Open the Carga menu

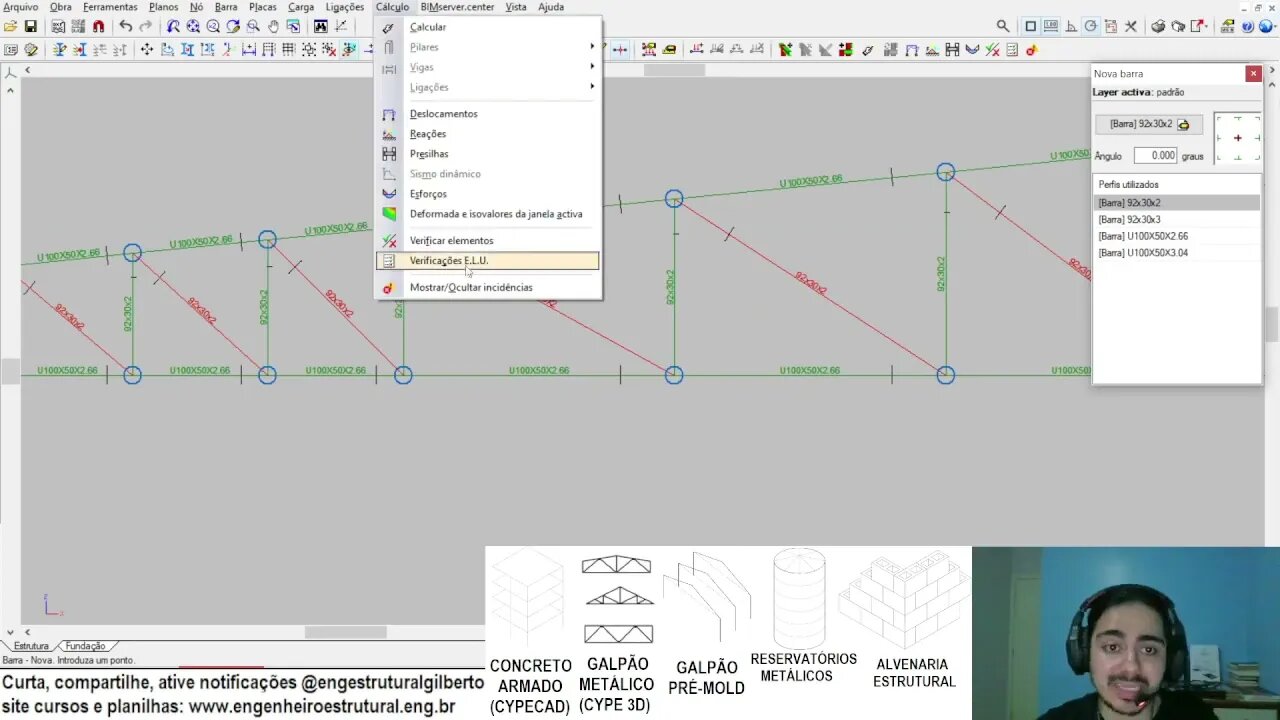coord(301,7)
